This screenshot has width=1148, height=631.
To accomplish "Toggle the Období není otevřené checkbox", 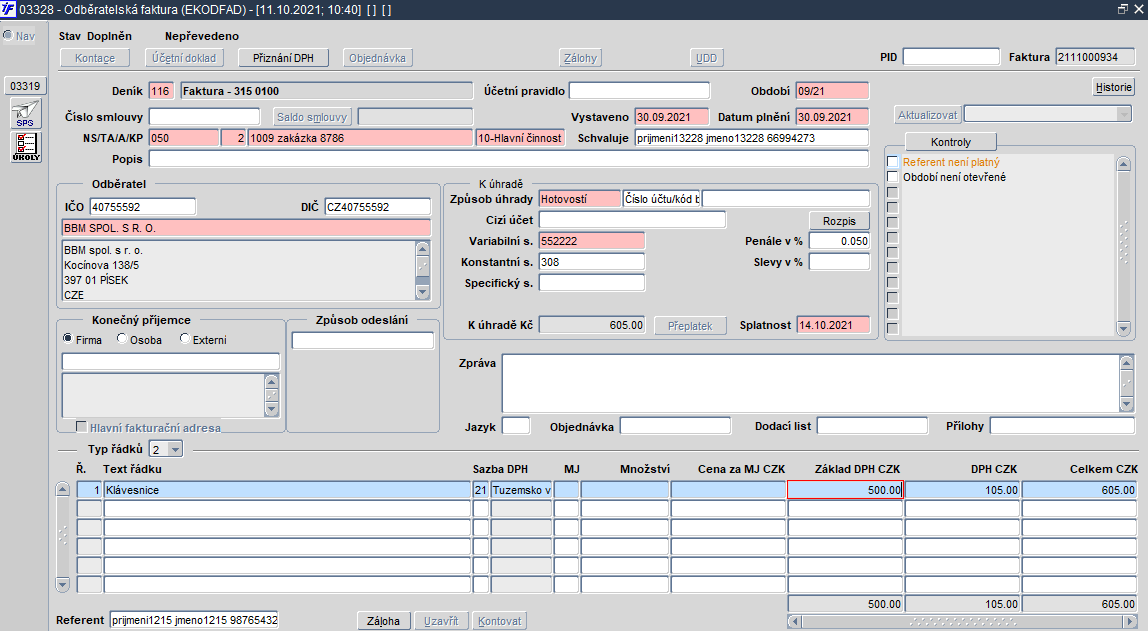I will (892, 176).
